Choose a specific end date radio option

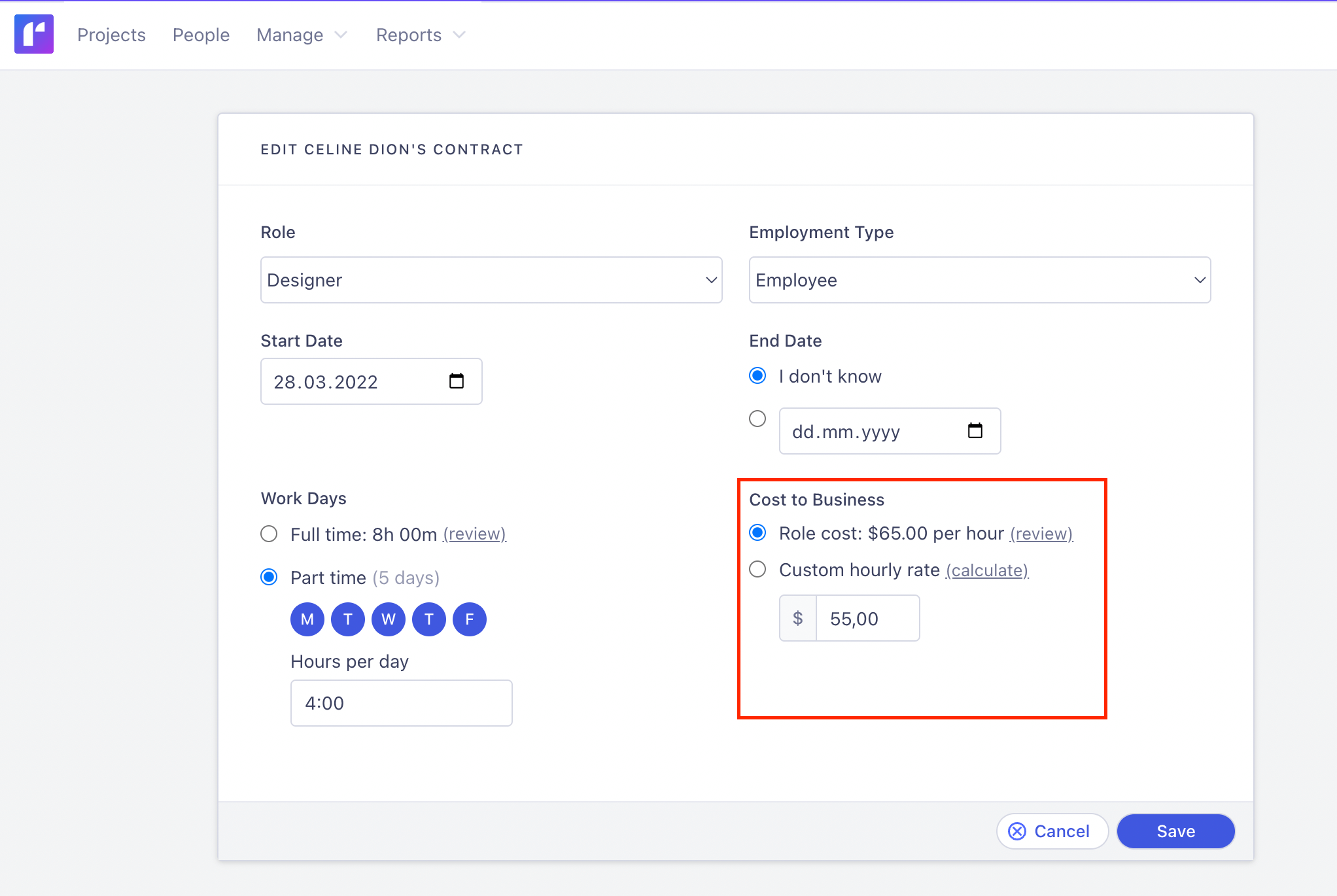(757, 419)
